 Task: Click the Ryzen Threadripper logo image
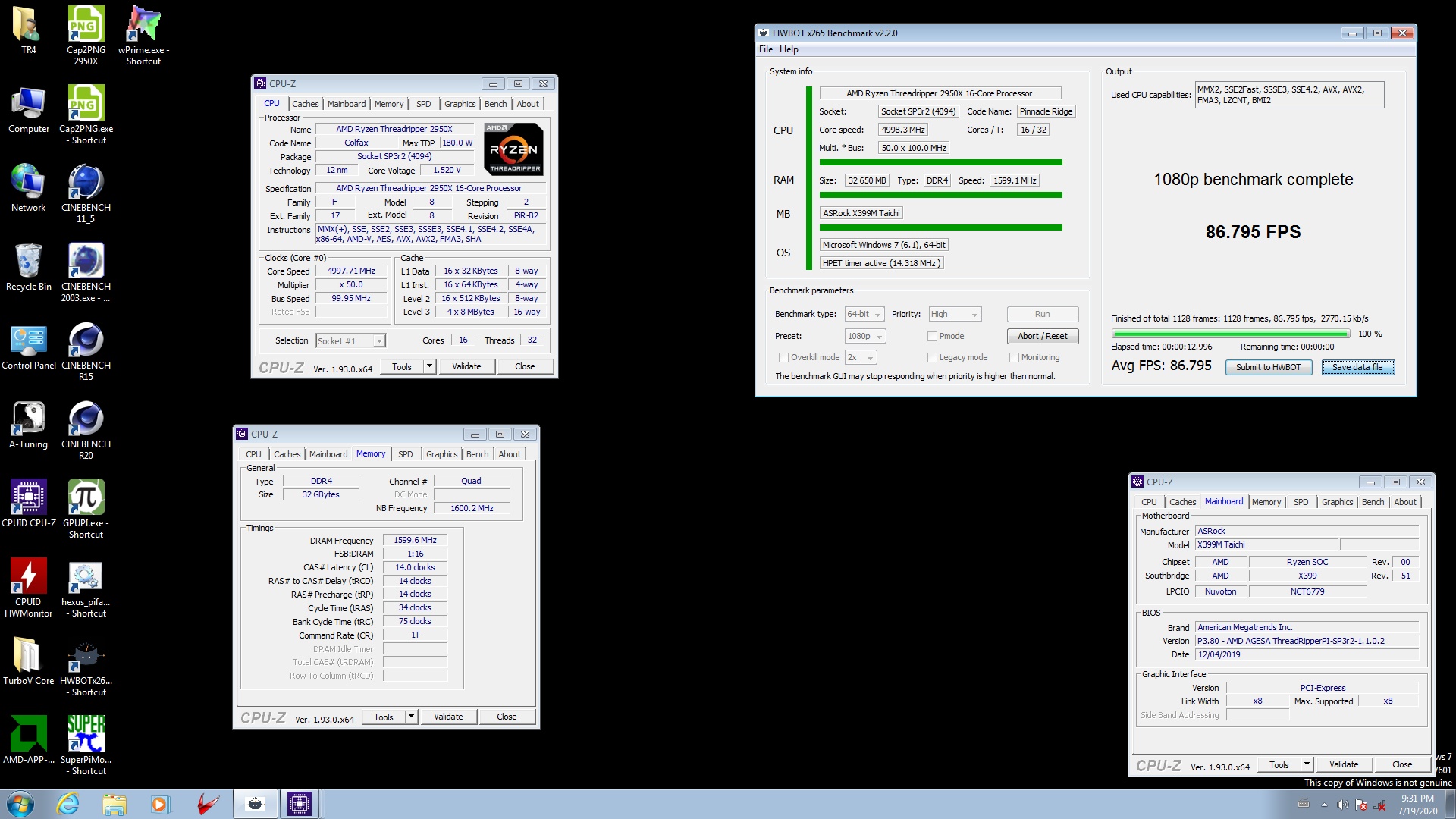coord(514,149)
